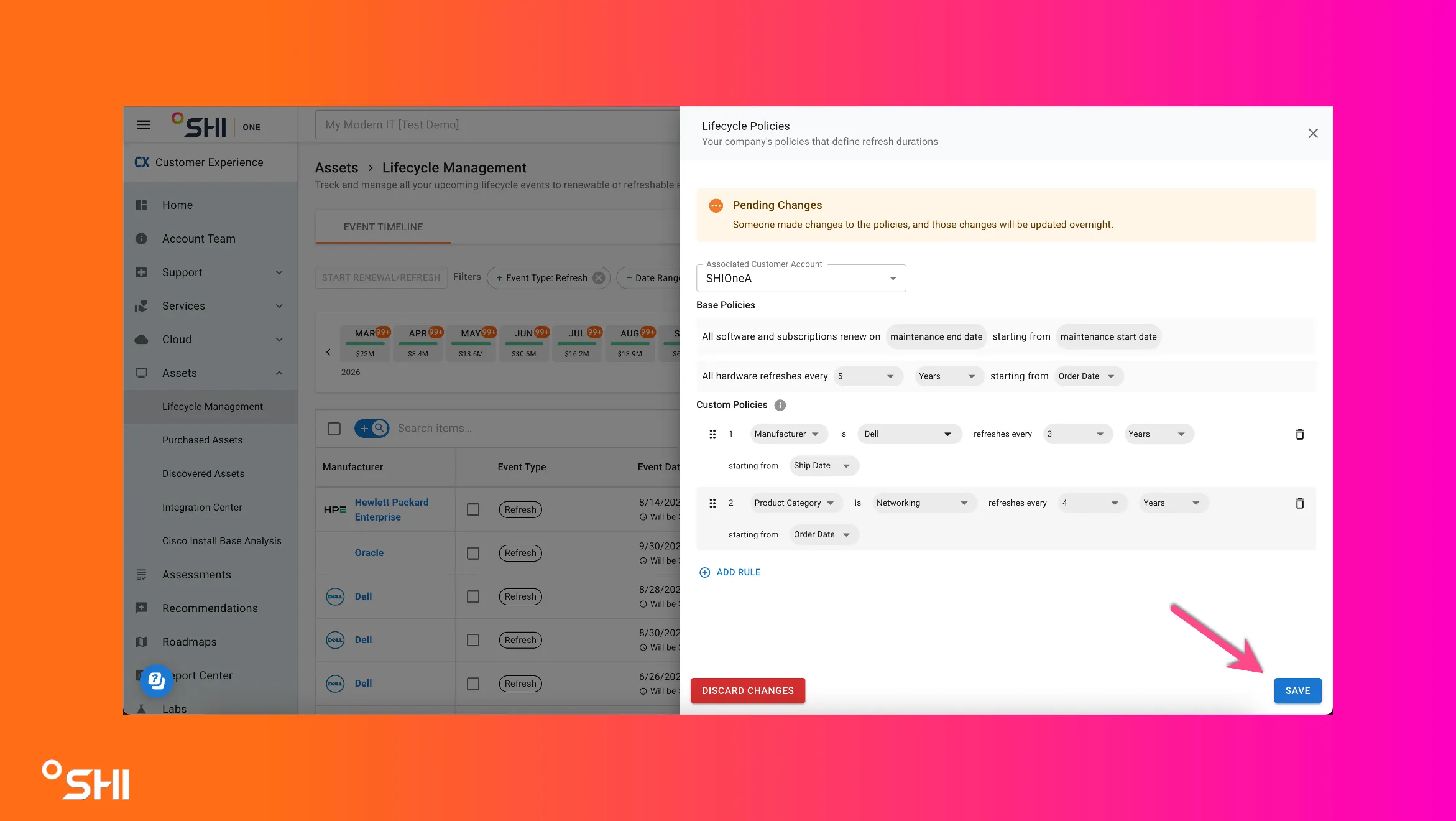Open Associated Customer Account dropdown

coord(801,279)
